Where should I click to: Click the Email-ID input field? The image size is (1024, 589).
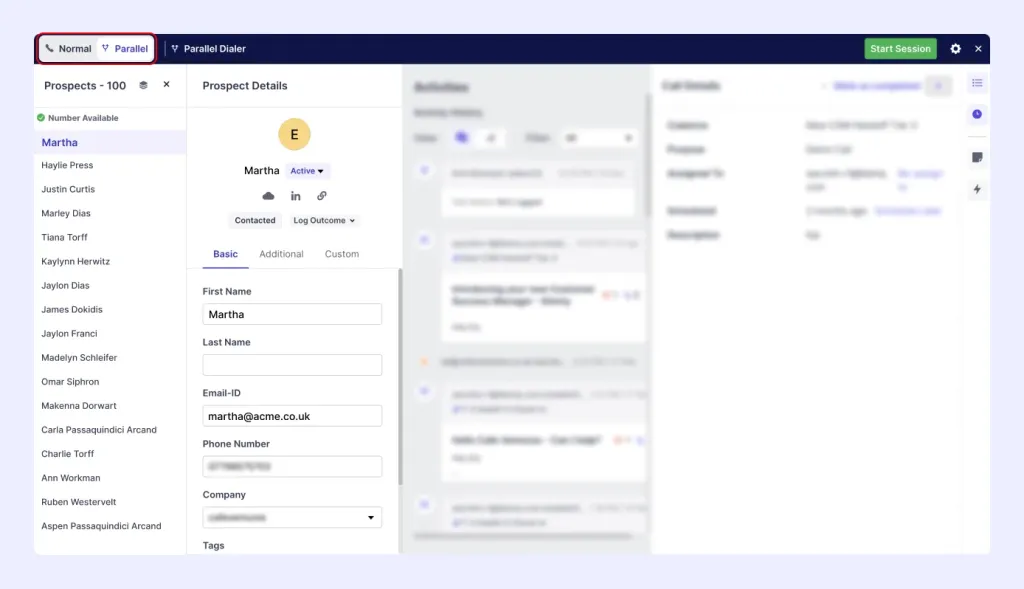click(292, 416)
